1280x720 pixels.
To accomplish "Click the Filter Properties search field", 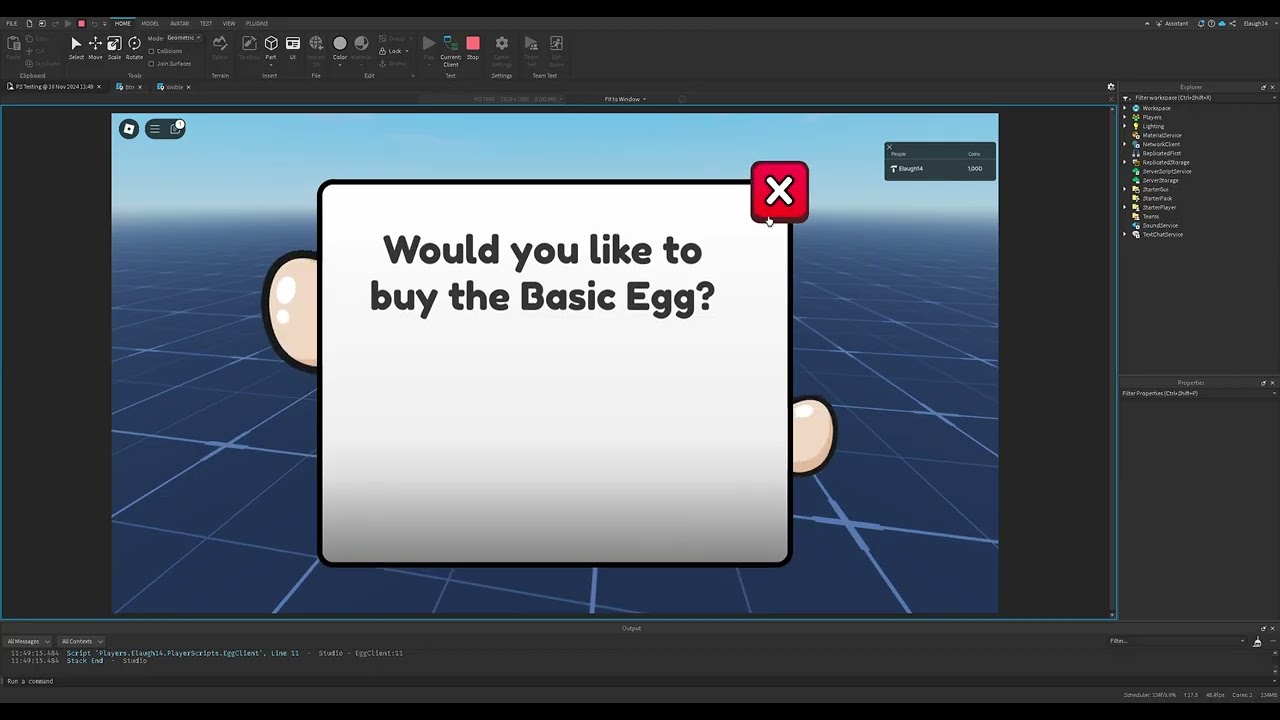I will (1197, 393).
